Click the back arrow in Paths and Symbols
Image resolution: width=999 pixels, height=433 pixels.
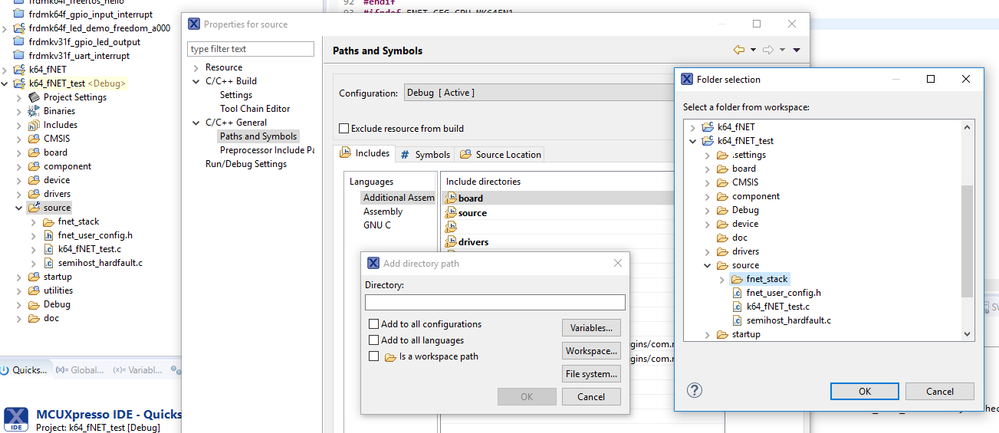point(739,50)
